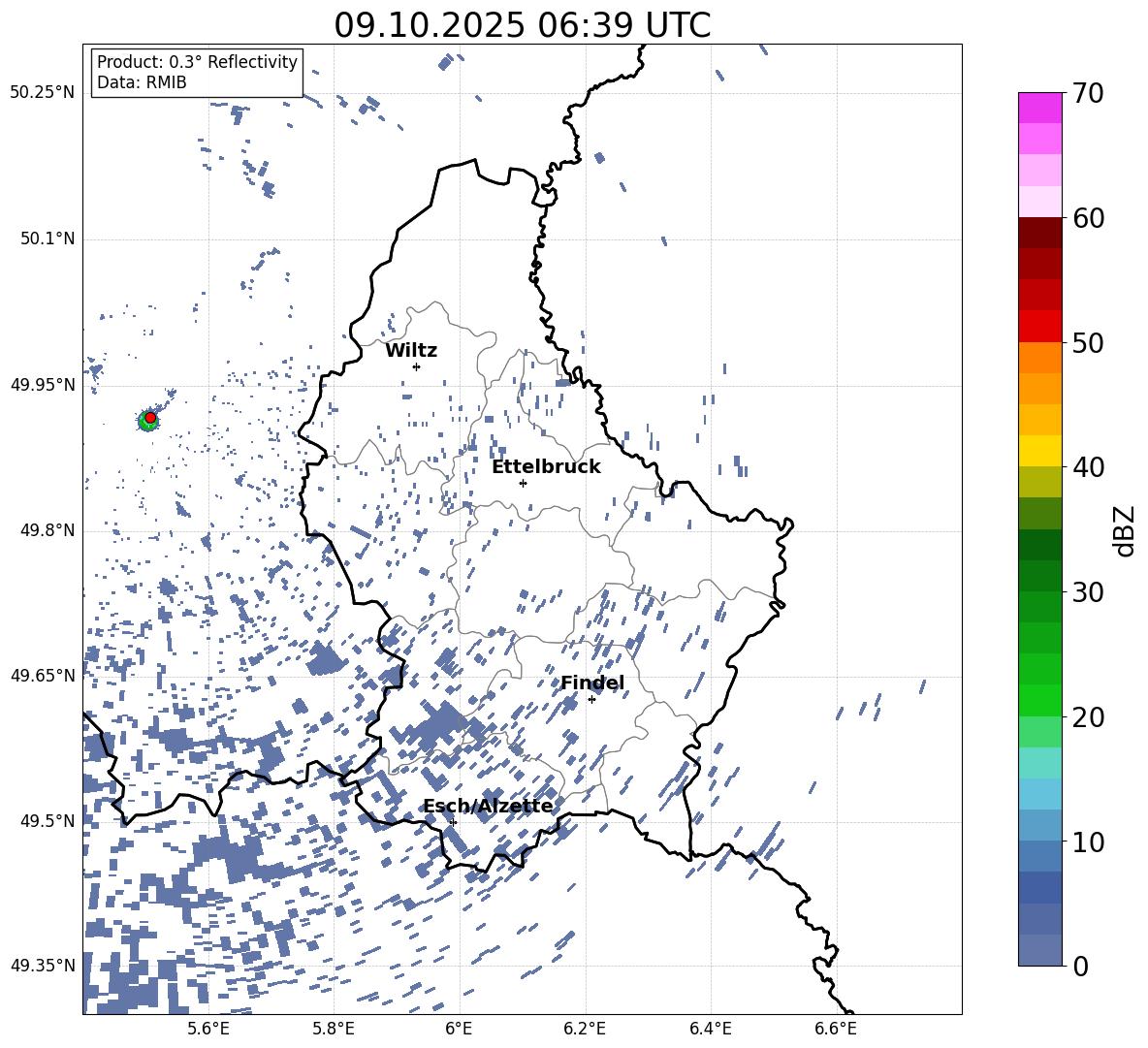1148x1048 pixels.
Task: Select the Esch/Alzette city label
Action: click(489, 806)
